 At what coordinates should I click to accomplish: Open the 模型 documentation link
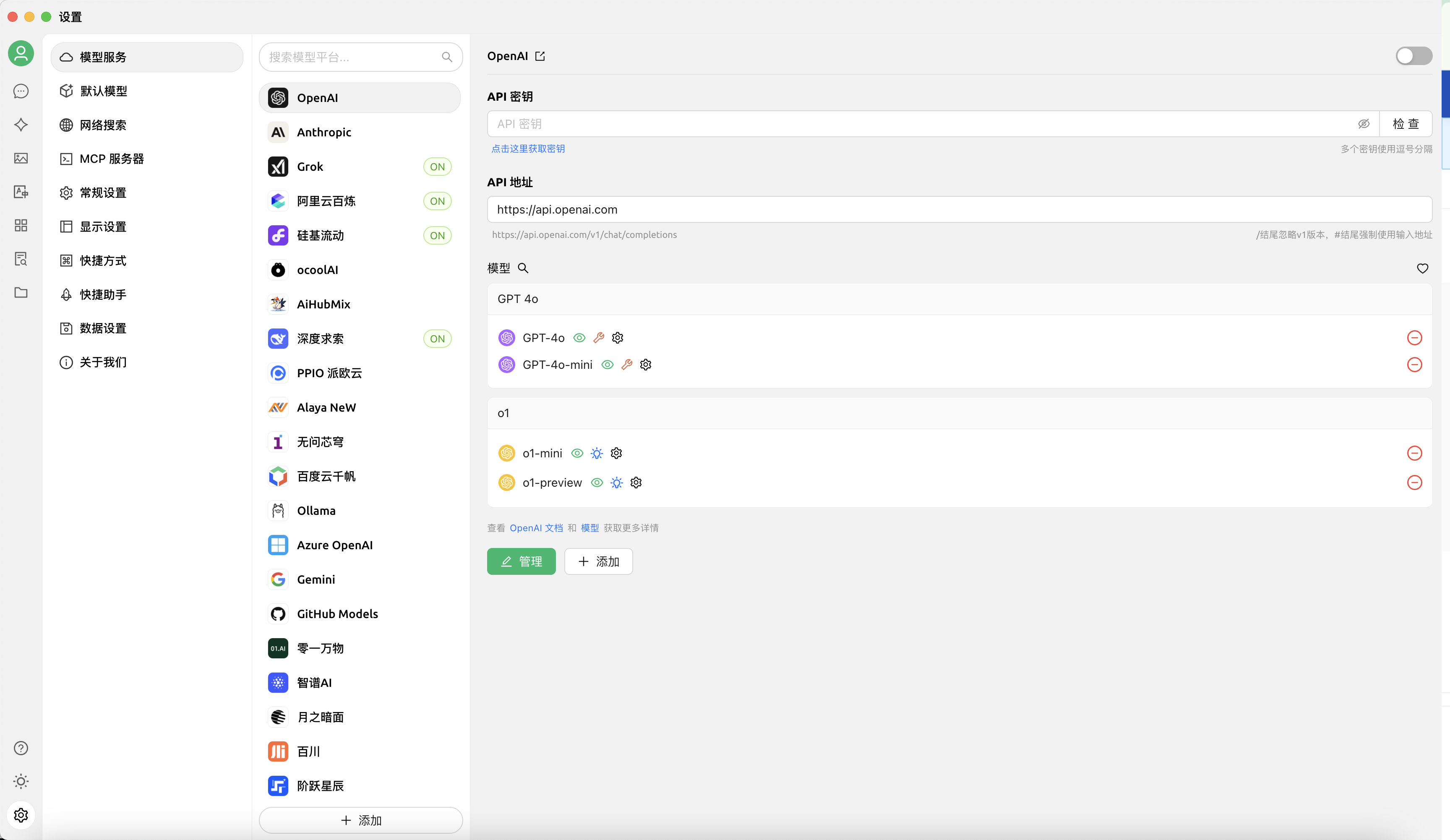(x=590, y=528)
